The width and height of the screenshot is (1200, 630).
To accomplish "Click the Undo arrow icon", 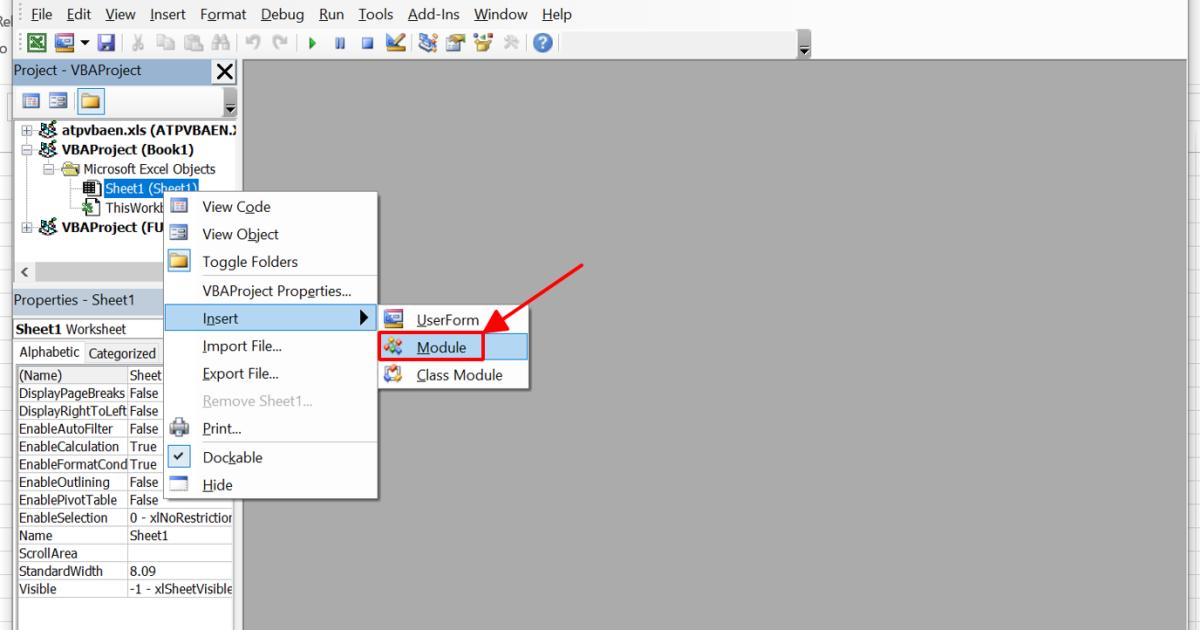I will (252, 43).
